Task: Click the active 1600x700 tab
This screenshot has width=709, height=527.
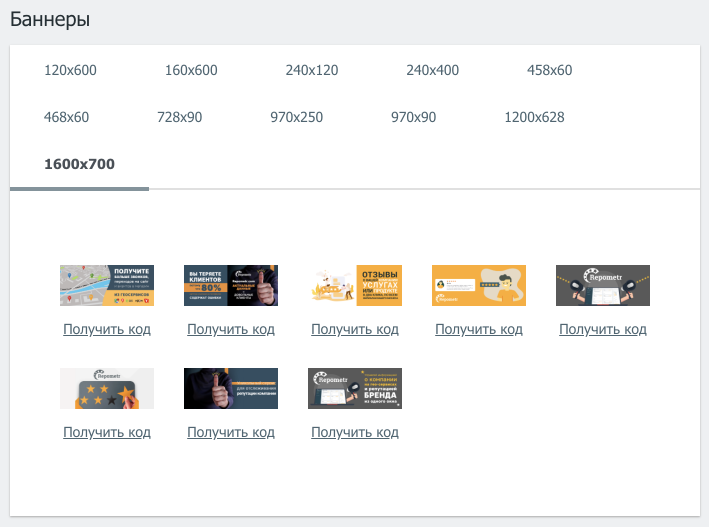Action: pos(79,164)
